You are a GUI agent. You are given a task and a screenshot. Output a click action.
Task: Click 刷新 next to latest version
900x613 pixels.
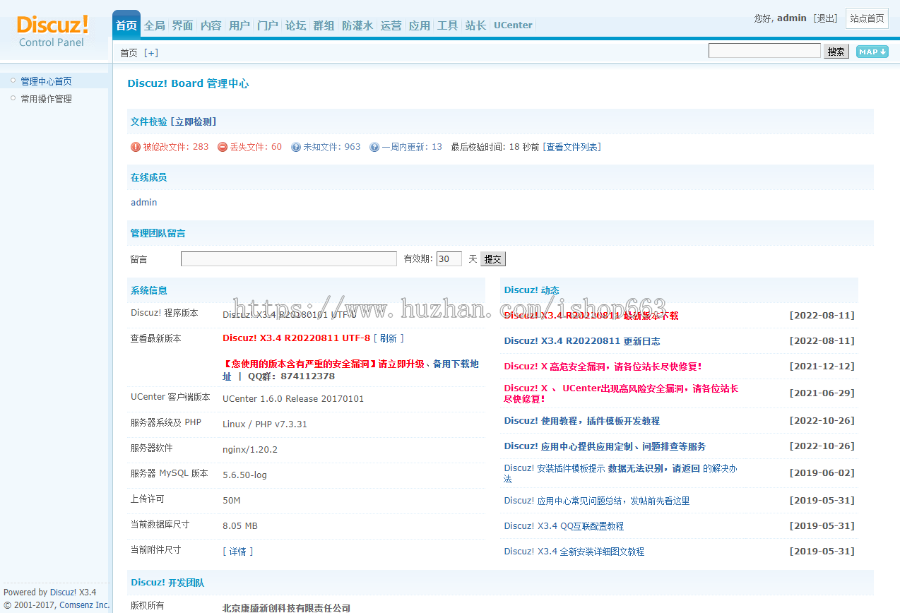click(x=389, y=338)
